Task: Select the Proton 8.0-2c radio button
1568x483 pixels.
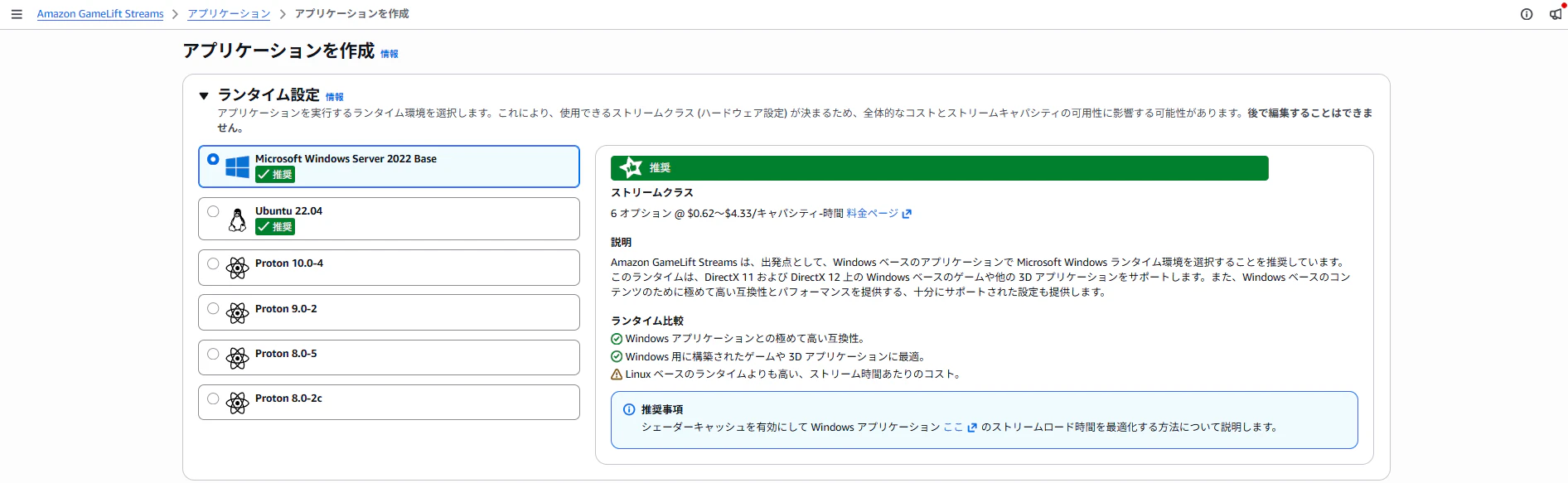Action: coord(213,398)
